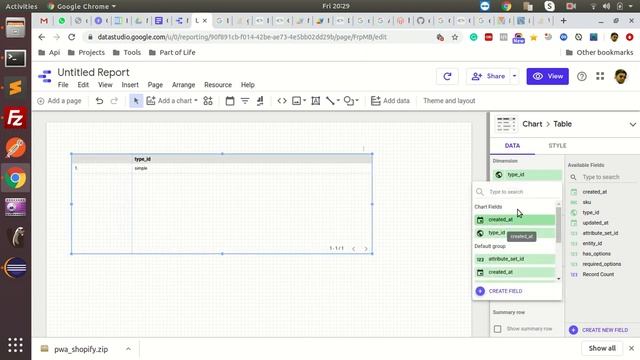Open the help question-mark icon
Image resolution: width=640 pixels, height=360 pixels.
coord(582,76)
